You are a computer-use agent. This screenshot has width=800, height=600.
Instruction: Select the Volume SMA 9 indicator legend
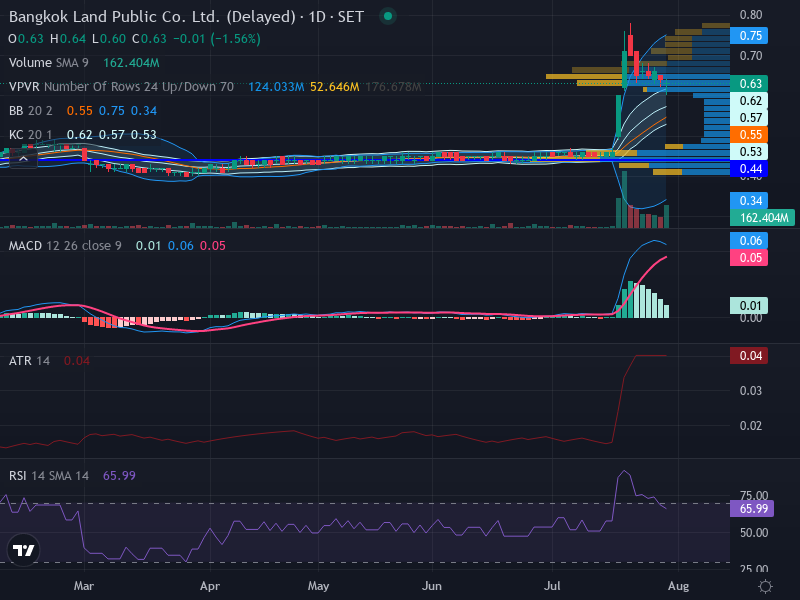pyautogui.click(x=48, y=63)
